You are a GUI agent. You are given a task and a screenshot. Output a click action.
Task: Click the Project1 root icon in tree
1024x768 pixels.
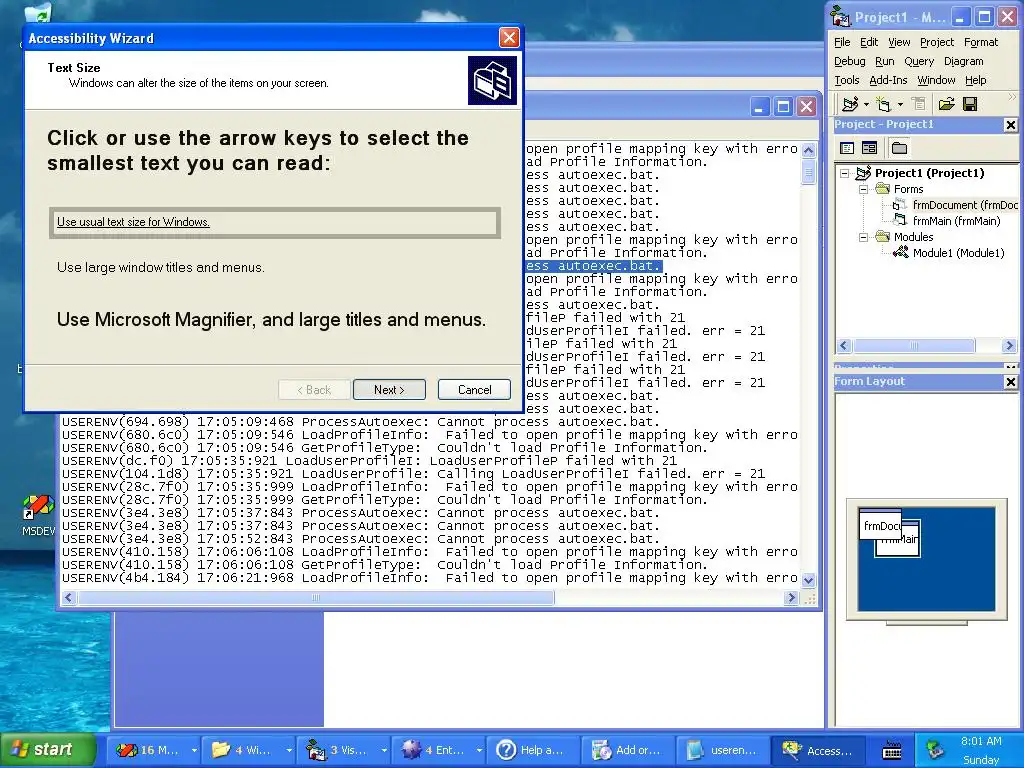point(863,173)
